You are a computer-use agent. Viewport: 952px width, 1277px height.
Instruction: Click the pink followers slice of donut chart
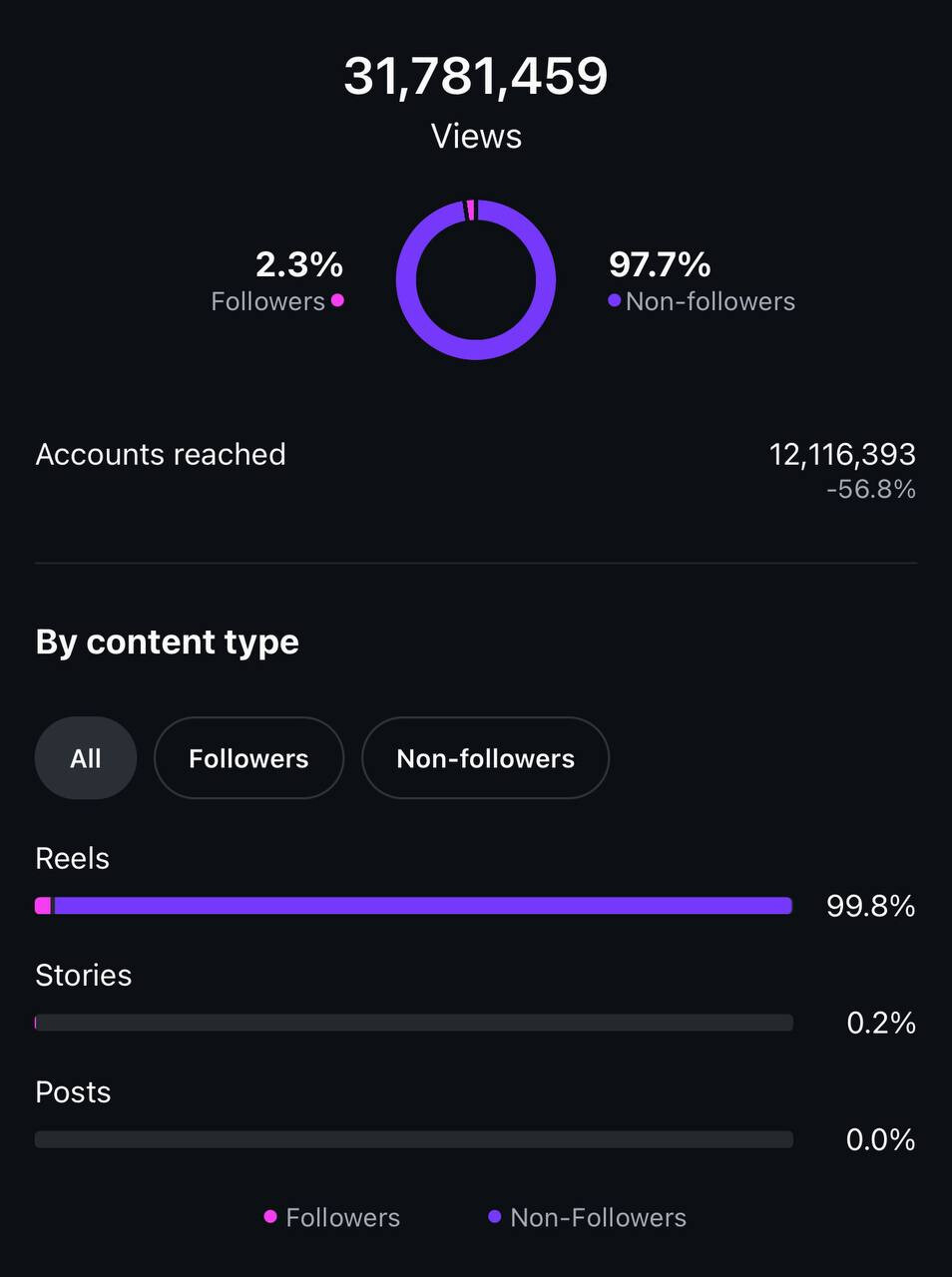(471, 209)
